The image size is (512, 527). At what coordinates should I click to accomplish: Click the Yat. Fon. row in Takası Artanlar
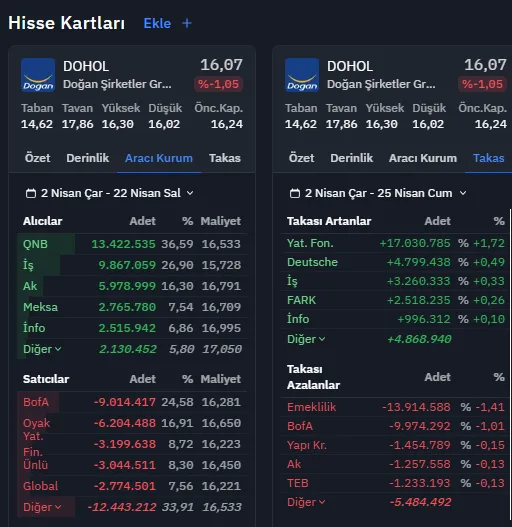click(x=395, y=243)
